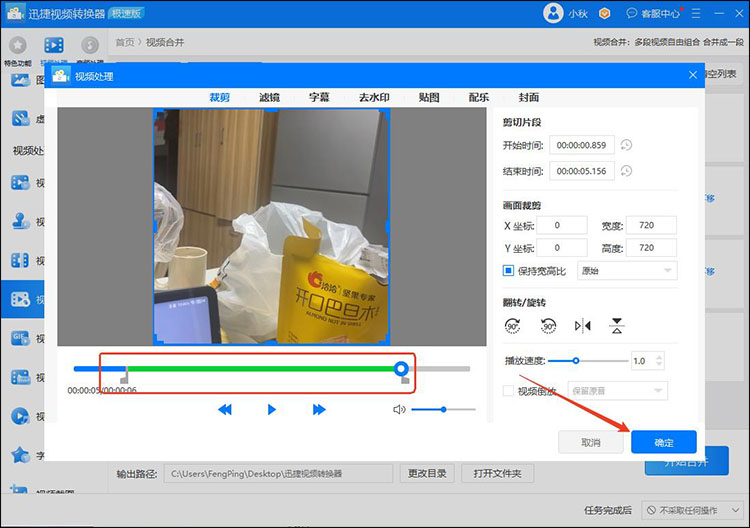Fast-forward the video preview
Image resolution: width=750 pixels, height=528 pixels.
click(319, 409)
